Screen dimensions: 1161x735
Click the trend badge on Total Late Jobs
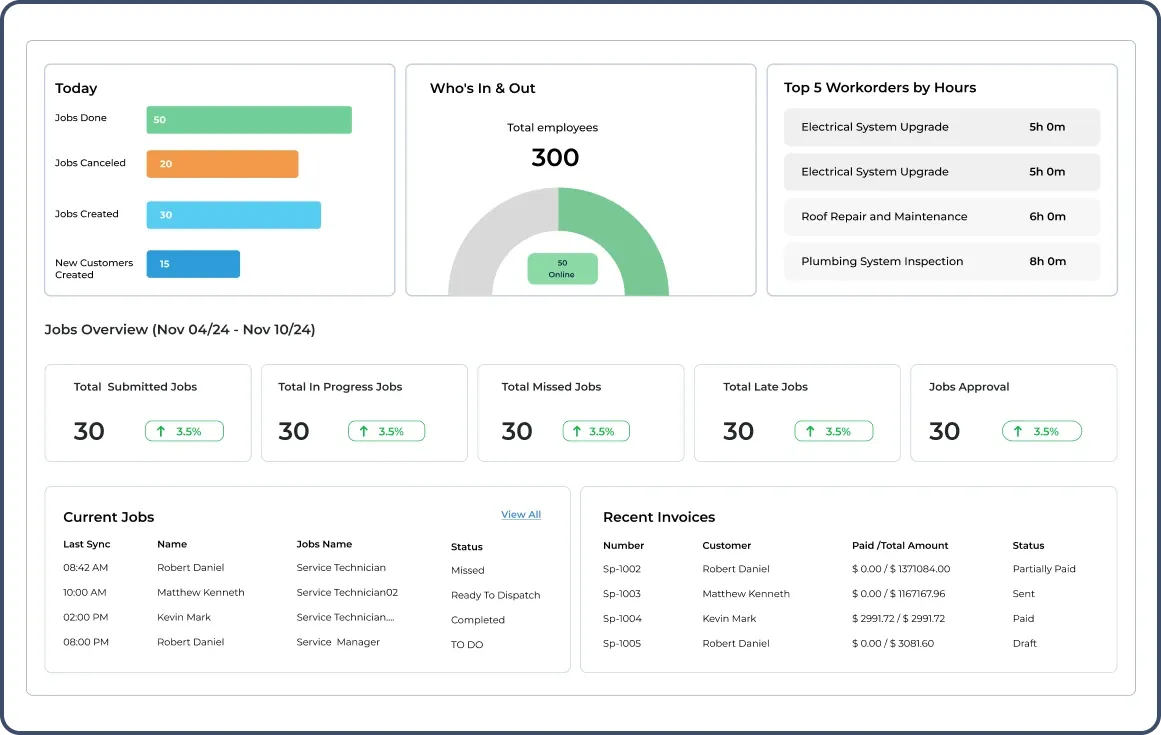(x=832, y=431)
